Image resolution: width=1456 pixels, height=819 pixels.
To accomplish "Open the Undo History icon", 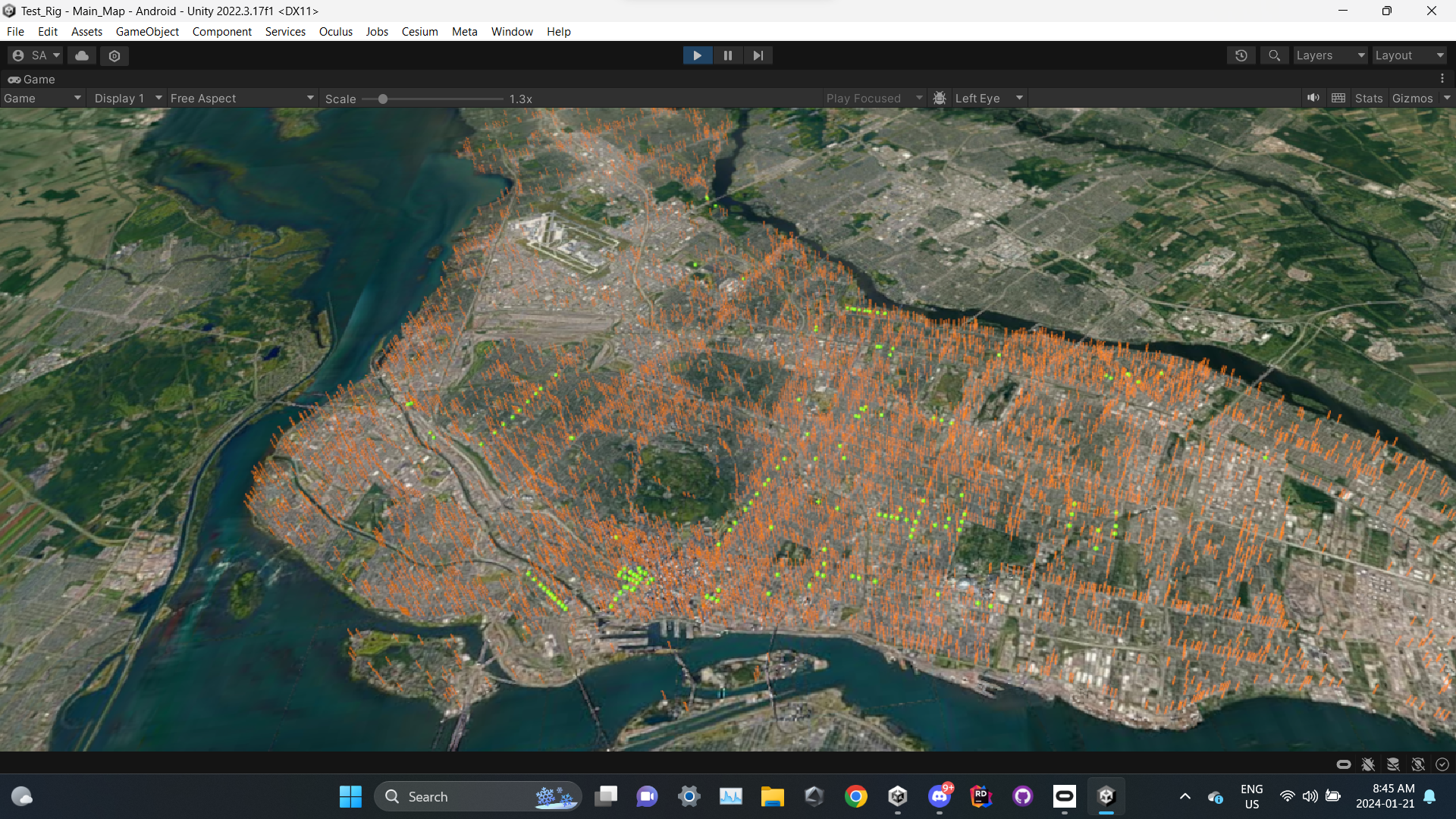I will click(1241, 55).
